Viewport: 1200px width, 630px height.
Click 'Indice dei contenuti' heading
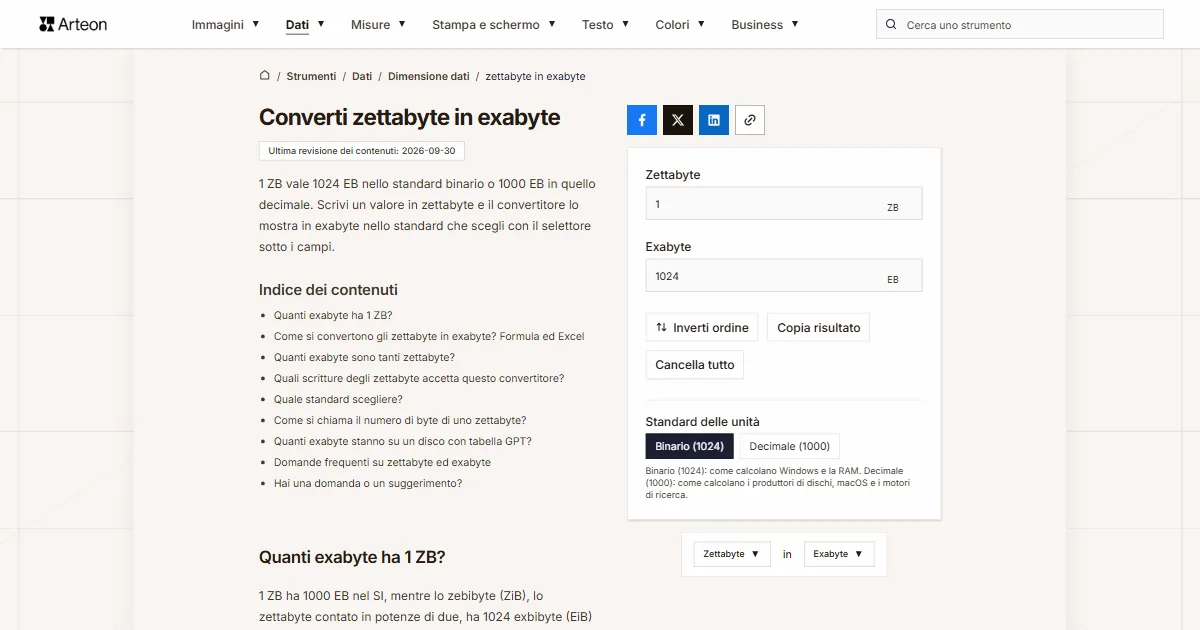coord(328,290)
